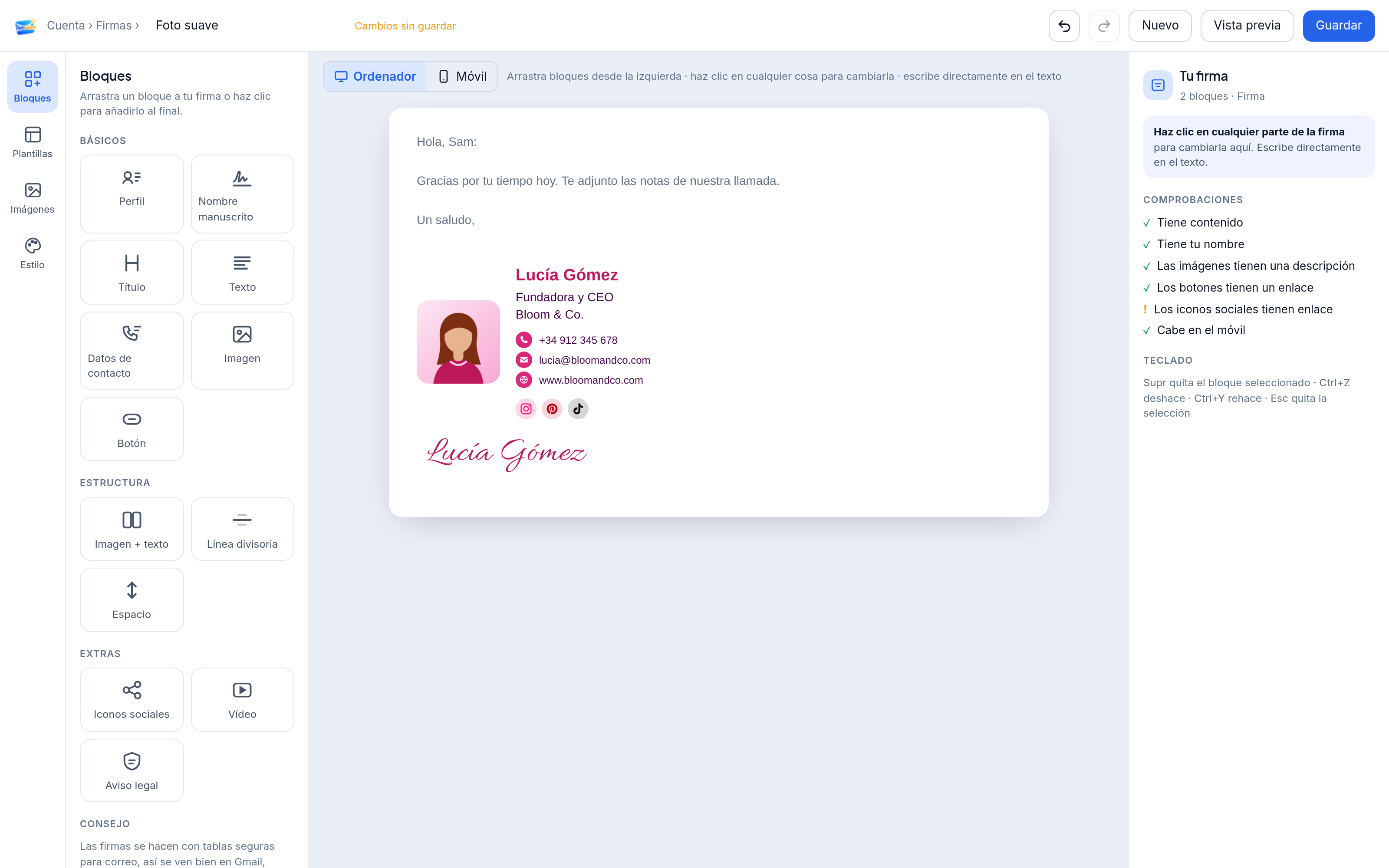This screenshot has width=1389, height=868.
Task: Open Vista previa
Action: tap(1247, 26)
